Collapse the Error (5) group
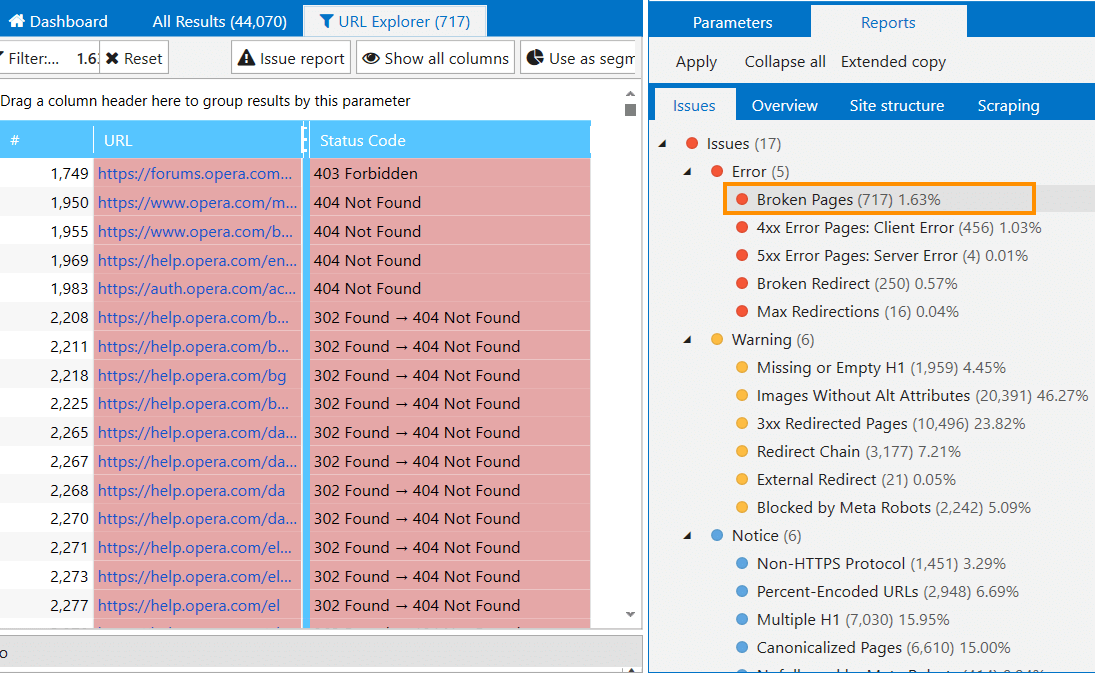1095x675 pixels. (x=688, y=171)
